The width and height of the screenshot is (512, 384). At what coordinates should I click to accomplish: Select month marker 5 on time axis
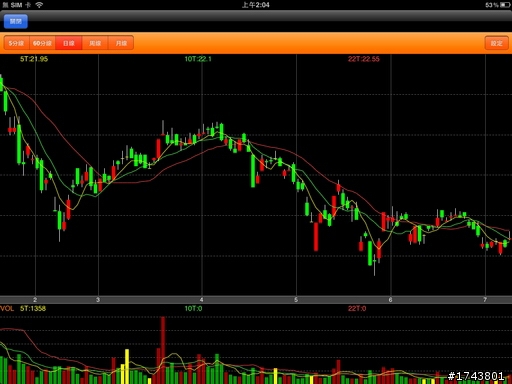click(296, 300)
